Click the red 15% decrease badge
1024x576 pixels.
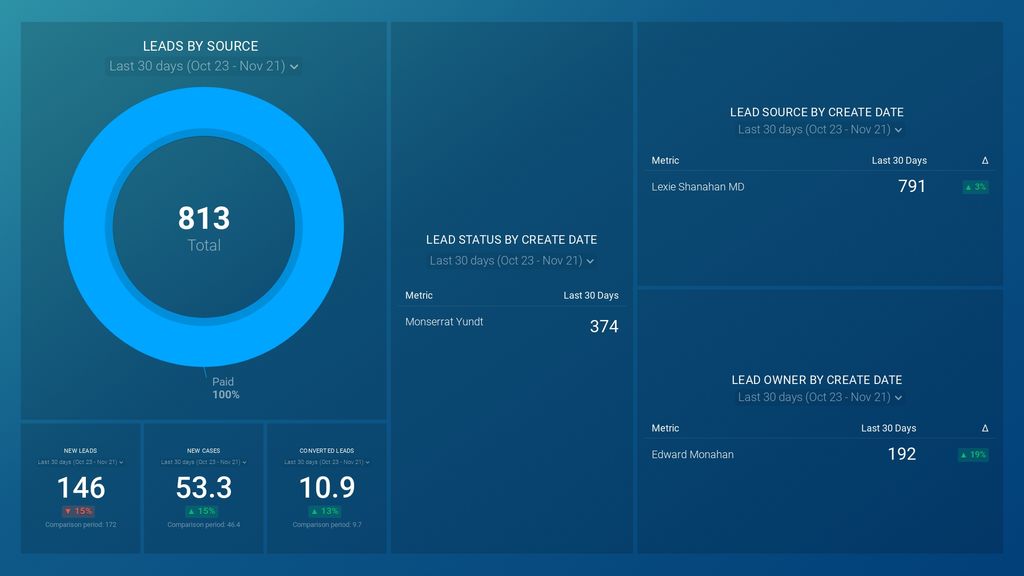(78, 511)
